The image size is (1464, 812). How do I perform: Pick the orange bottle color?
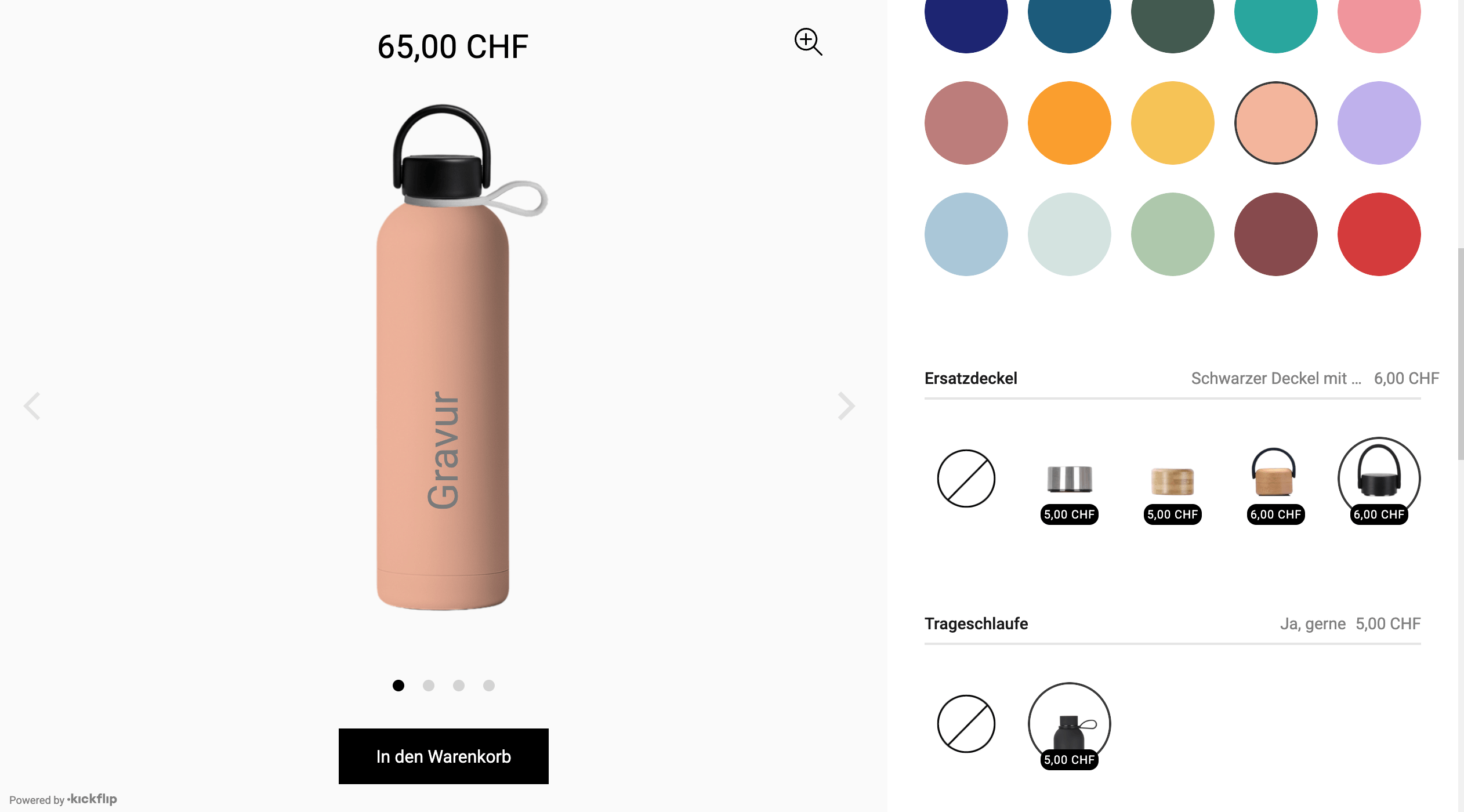(x=1069, y=123)
